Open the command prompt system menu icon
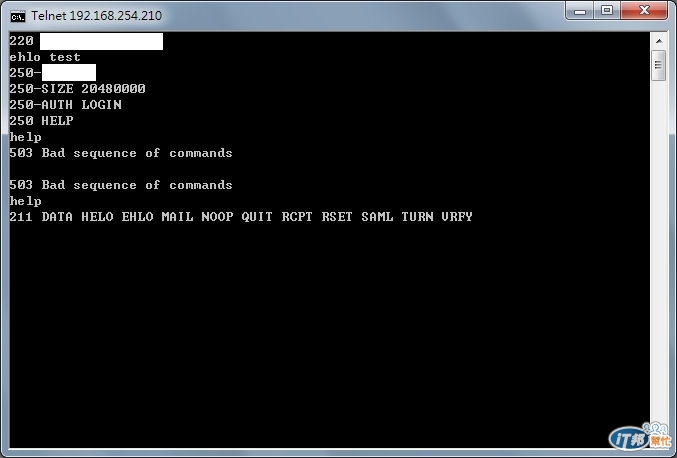The width and height of the screenshot is (677, 458). (18, 16)
